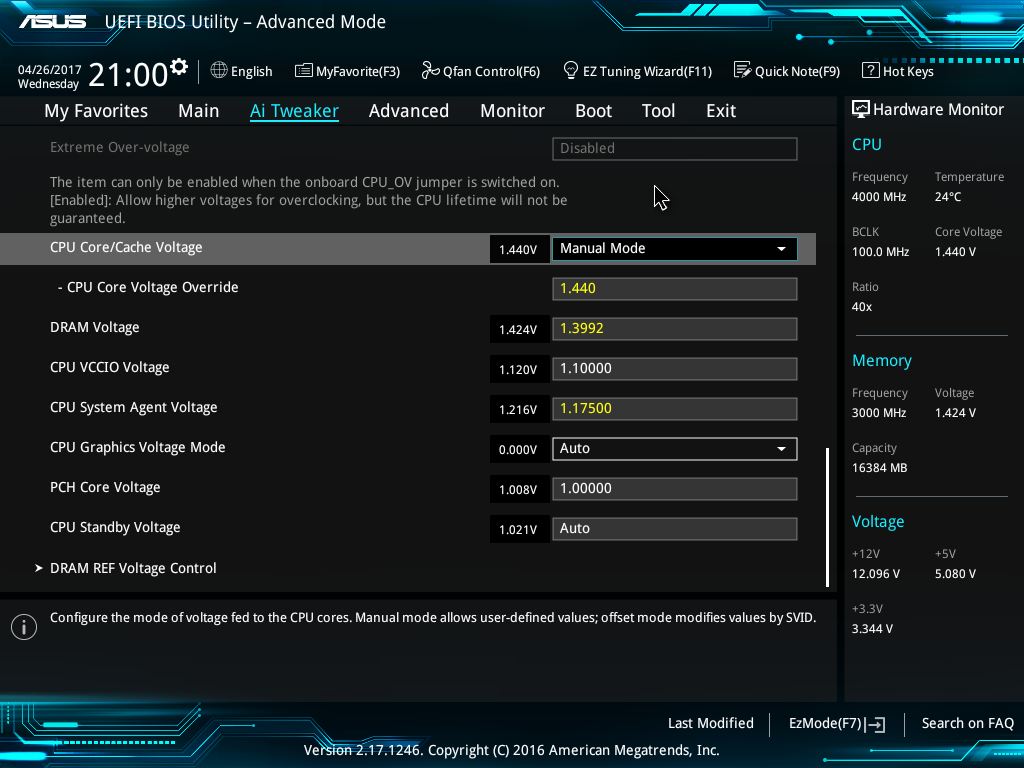1024x768 pixels.
Task: Click the 24°C temperature value
Action: pyautogui.click(x=948, y=197)
